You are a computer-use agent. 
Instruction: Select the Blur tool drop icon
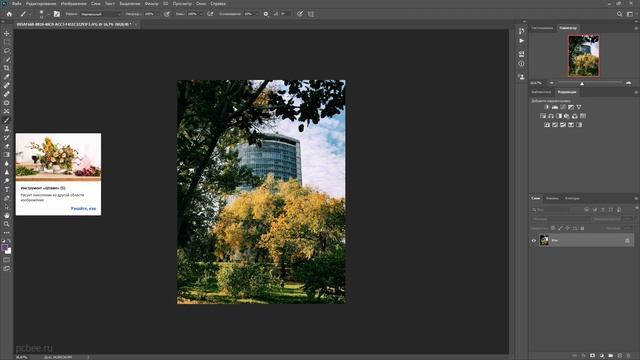[7, 163]
